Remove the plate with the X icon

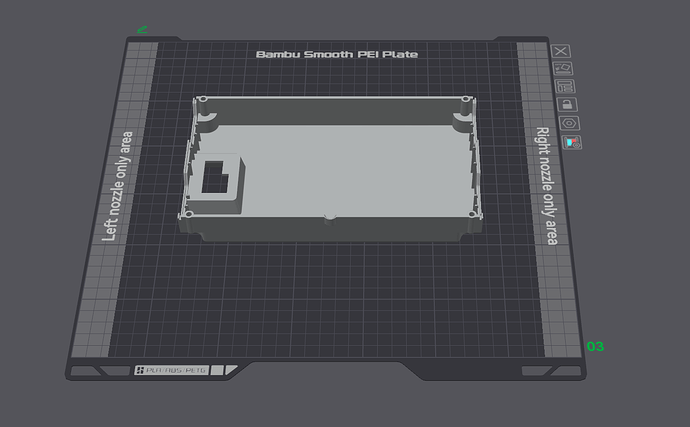(561, 51)
